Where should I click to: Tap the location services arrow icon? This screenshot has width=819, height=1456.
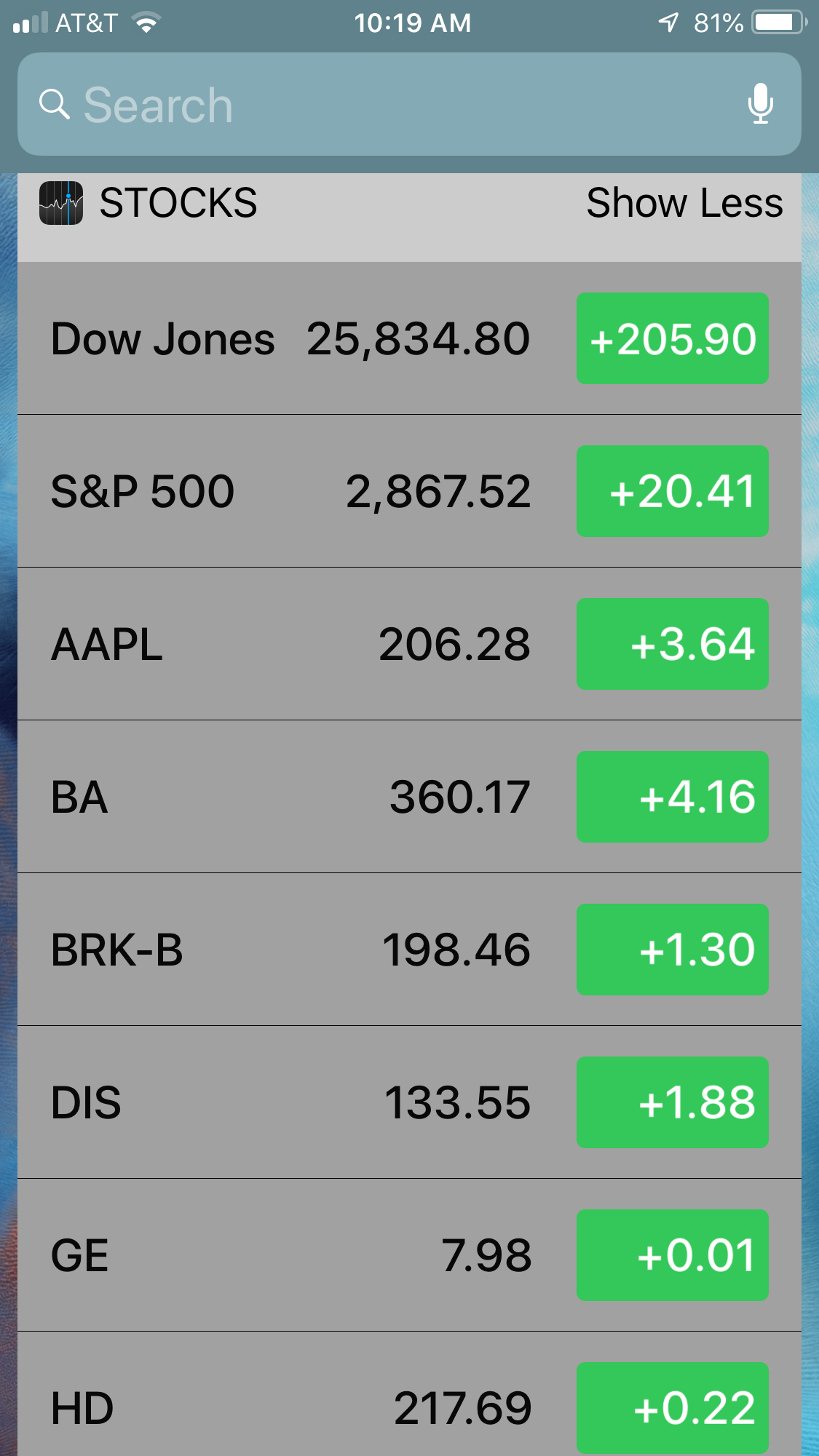[x=668, y=23]
